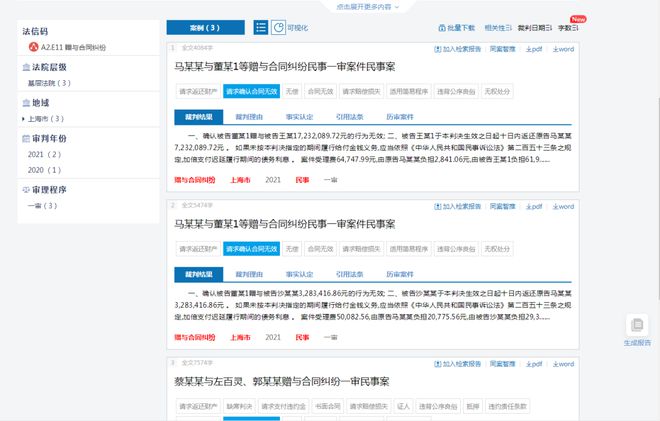The image size is (660, 421).
Task: Toggle 请求确认合同无效 tag in first case
Action: coord(251,91)
